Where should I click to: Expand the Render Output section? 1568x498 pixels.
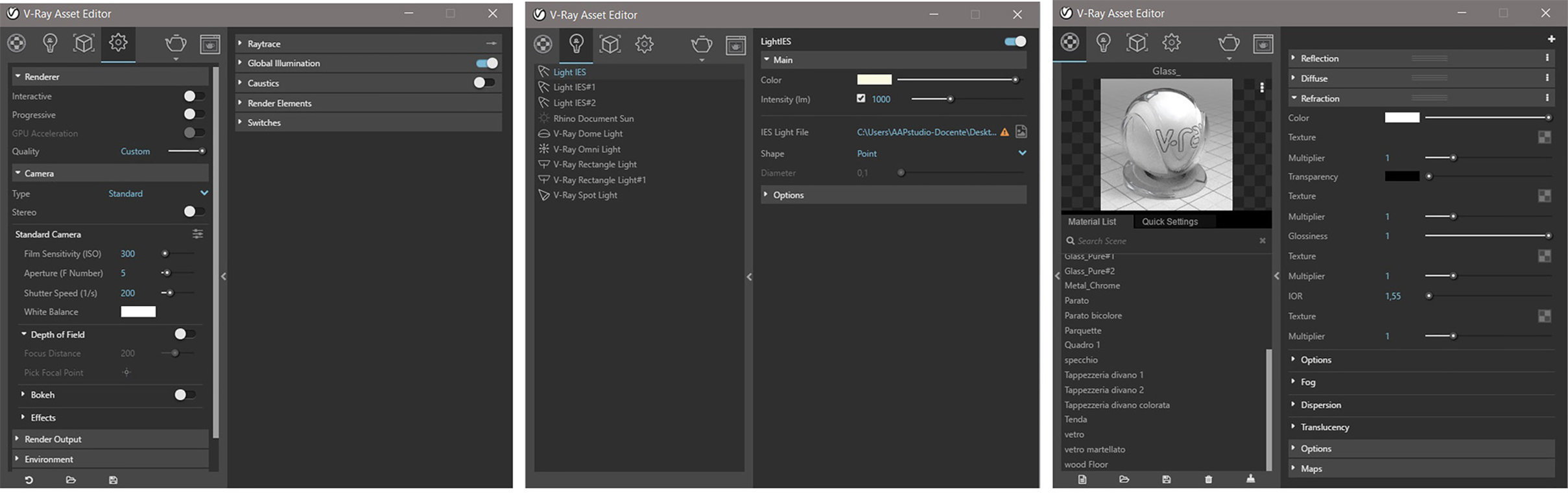[111, 439]
